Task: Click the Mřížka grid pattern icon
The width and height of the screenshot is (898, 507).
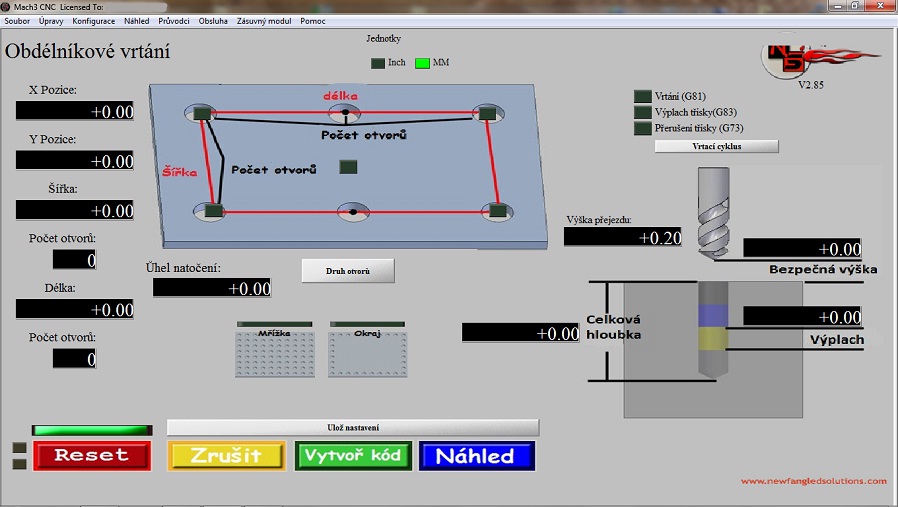Action: tap(274, 351)
